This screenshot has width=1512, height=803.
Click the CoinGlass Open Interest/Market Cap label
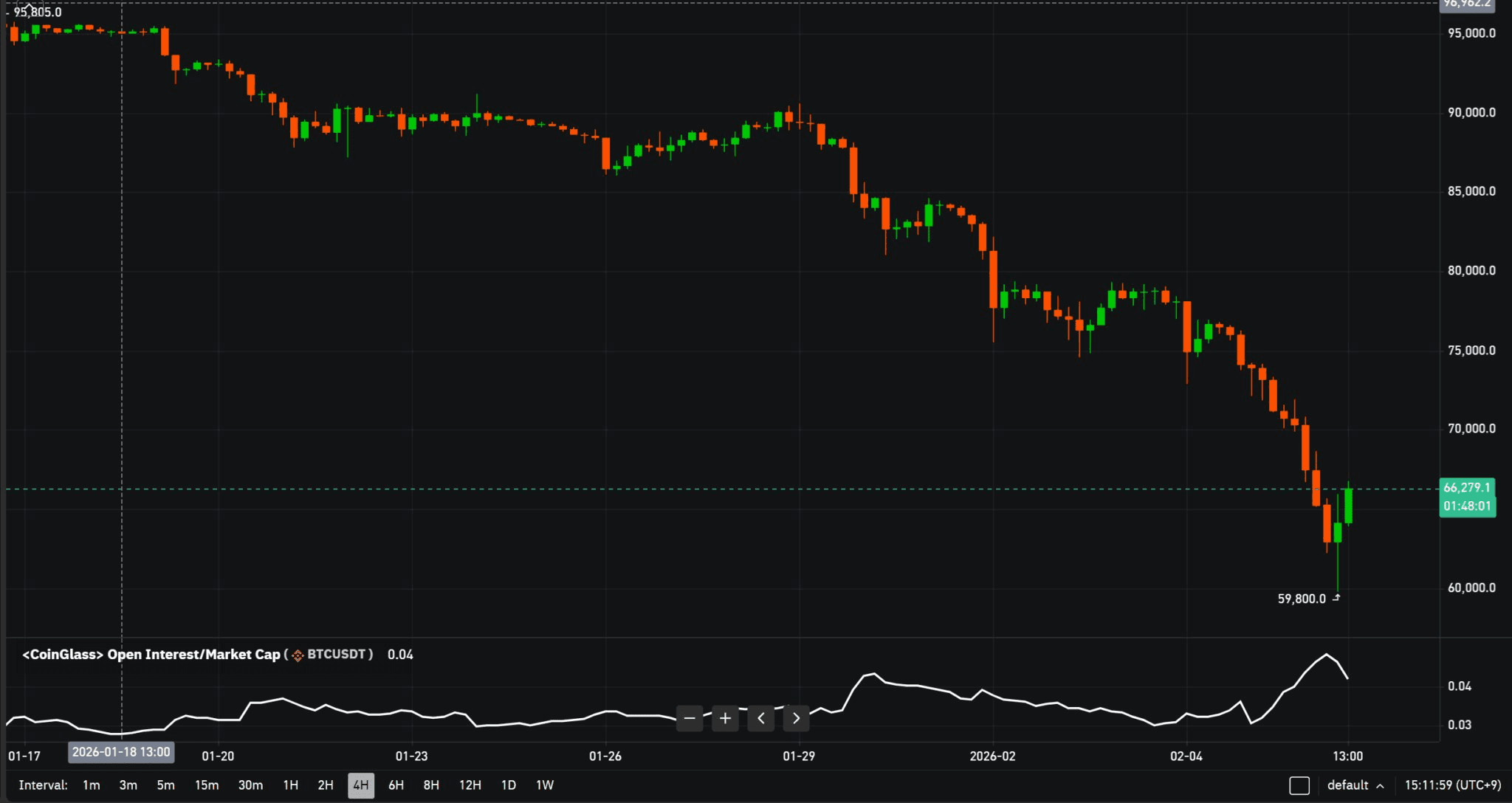(x=151, y=655)
